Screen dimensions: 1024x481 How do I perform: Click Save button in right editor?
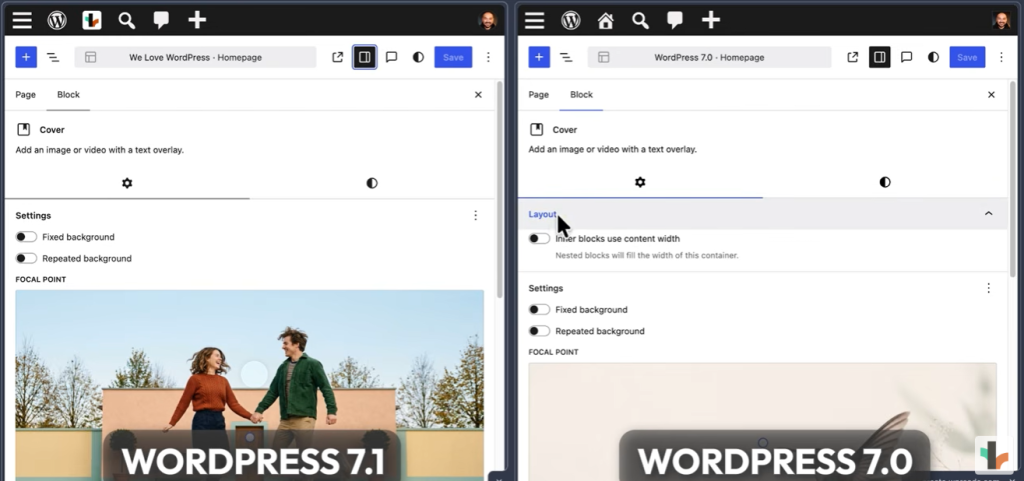[x=967, y=57]
